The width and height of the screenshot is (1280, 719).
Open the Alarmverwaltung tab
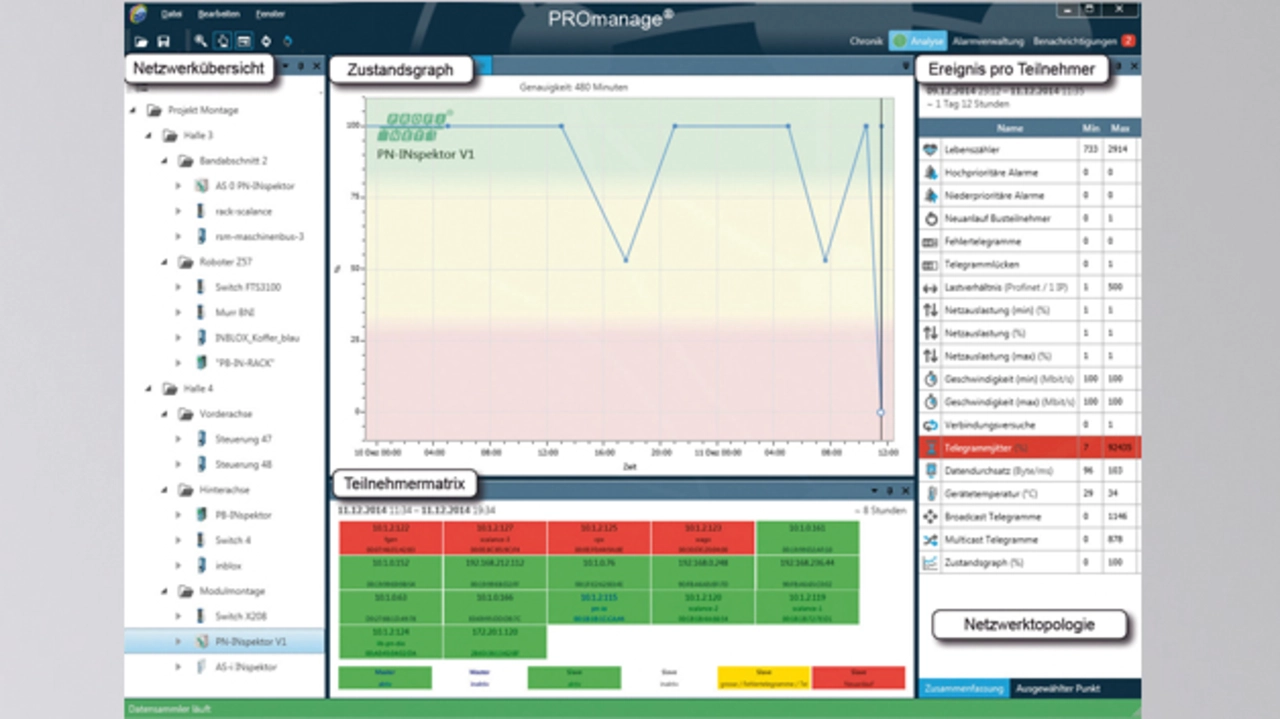pyautogui.click(x=989, y=41)
